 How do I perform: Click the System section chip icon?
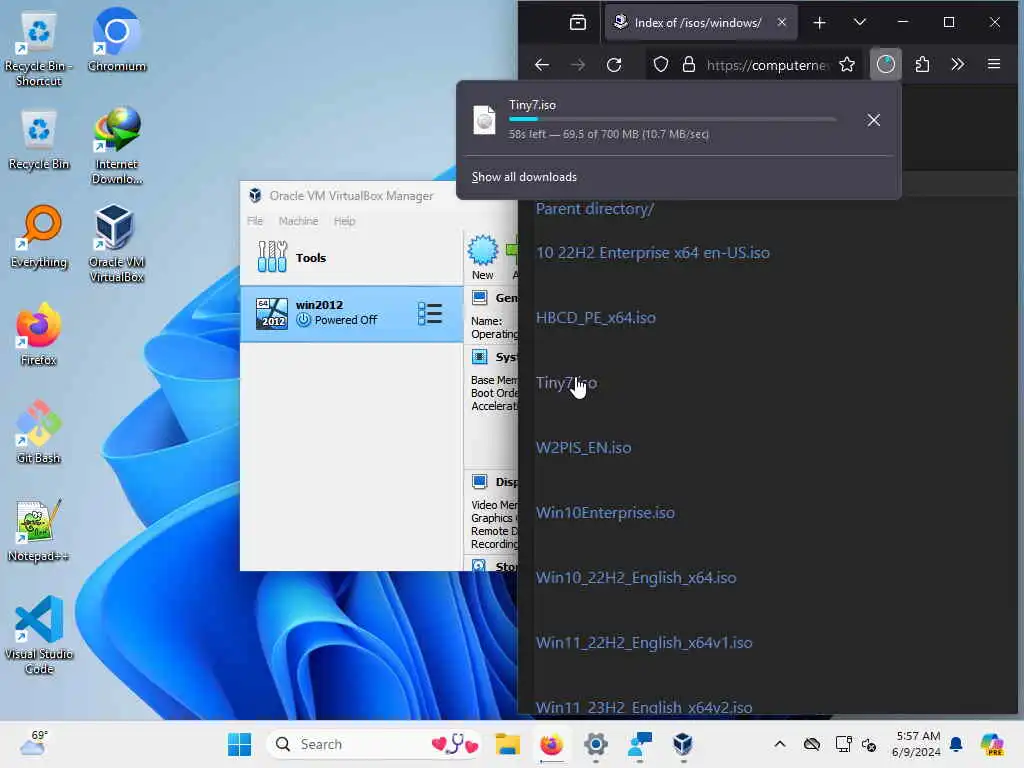479,357
